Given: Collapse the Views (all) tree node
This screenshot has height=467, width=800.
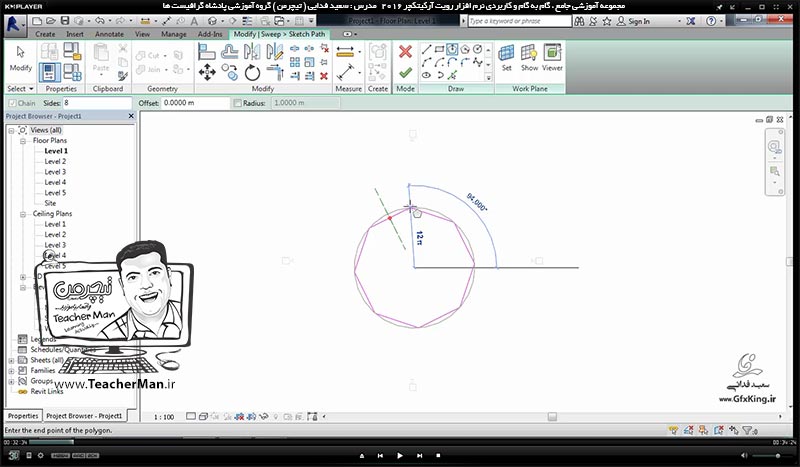Looking at the screenshot, I should 11,131.
